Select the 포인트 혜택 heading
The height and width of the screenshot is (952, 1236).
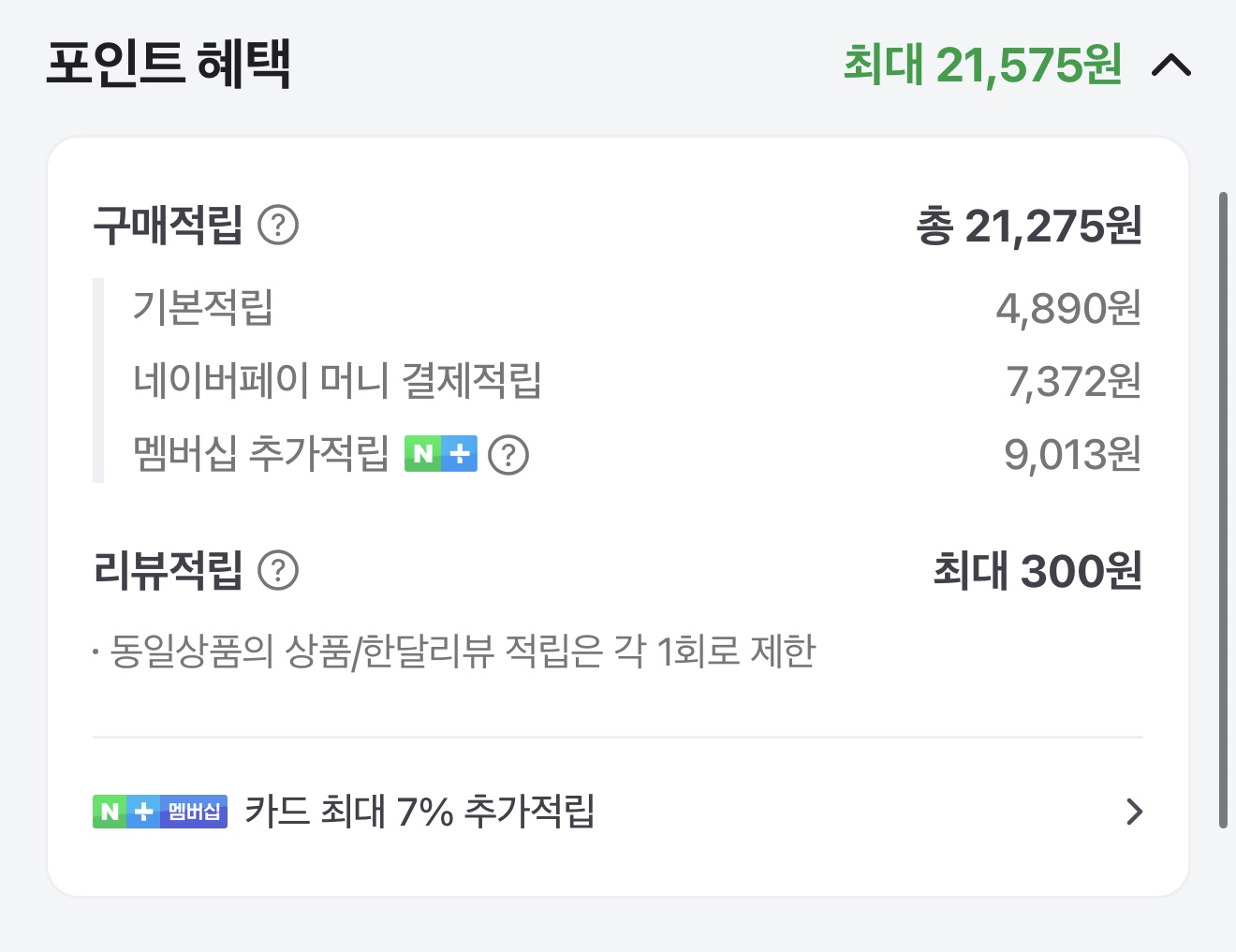click(169, 64)
